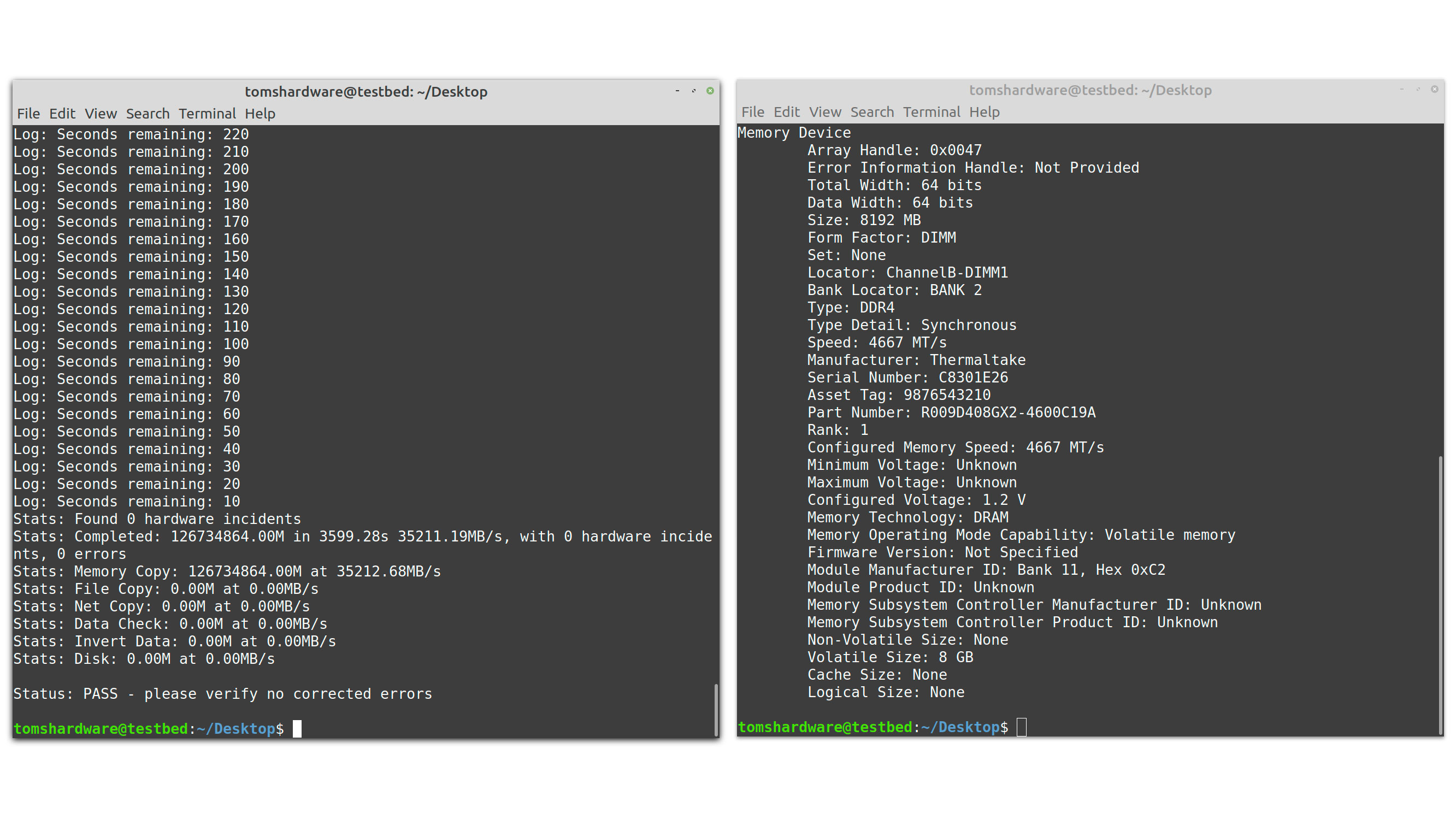Maximize the right terminal window
Screen dimensions: 1456x819
tap(1418, 89)
